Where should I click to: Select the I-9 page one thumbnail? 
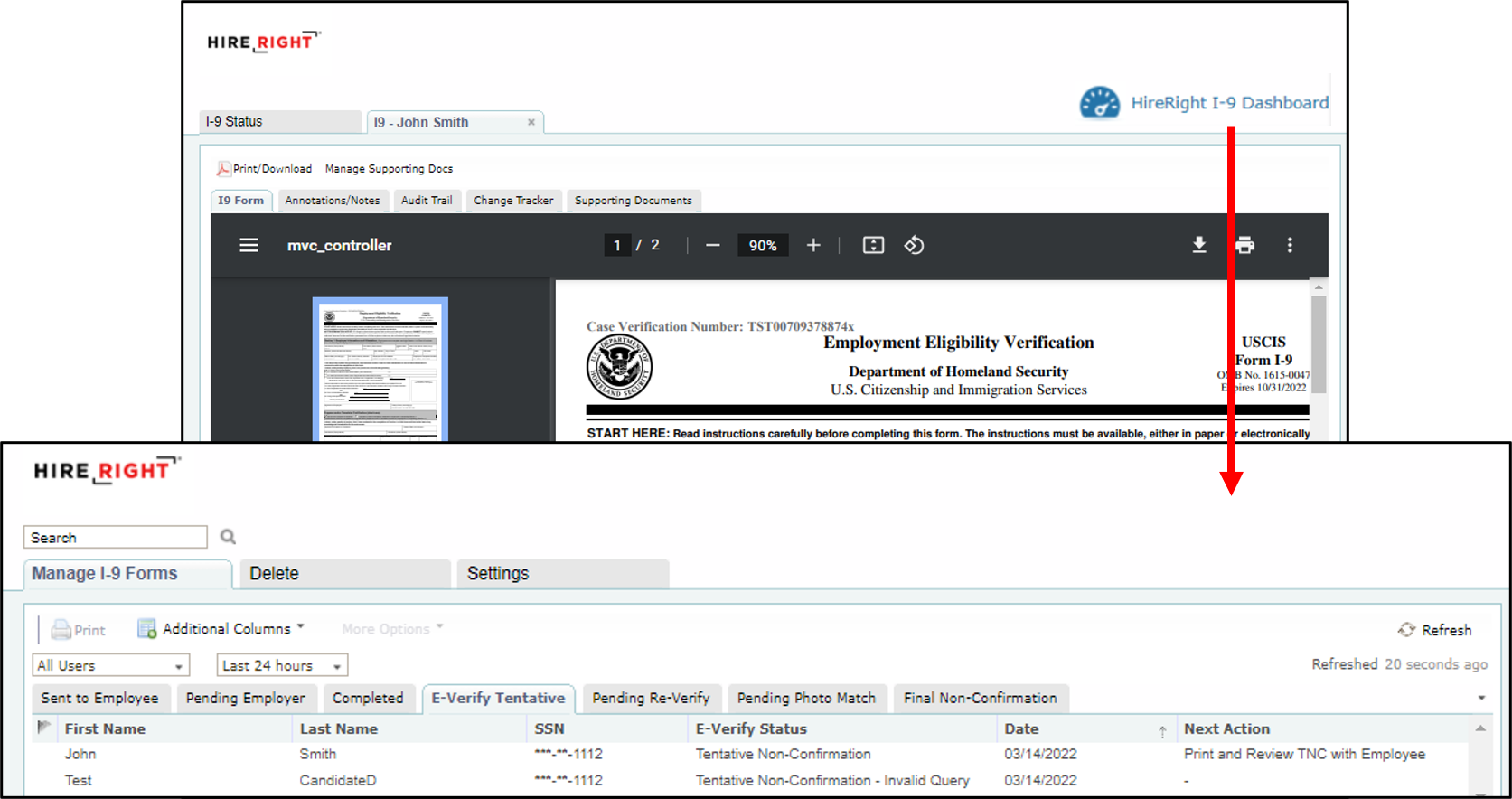(380, 369)
